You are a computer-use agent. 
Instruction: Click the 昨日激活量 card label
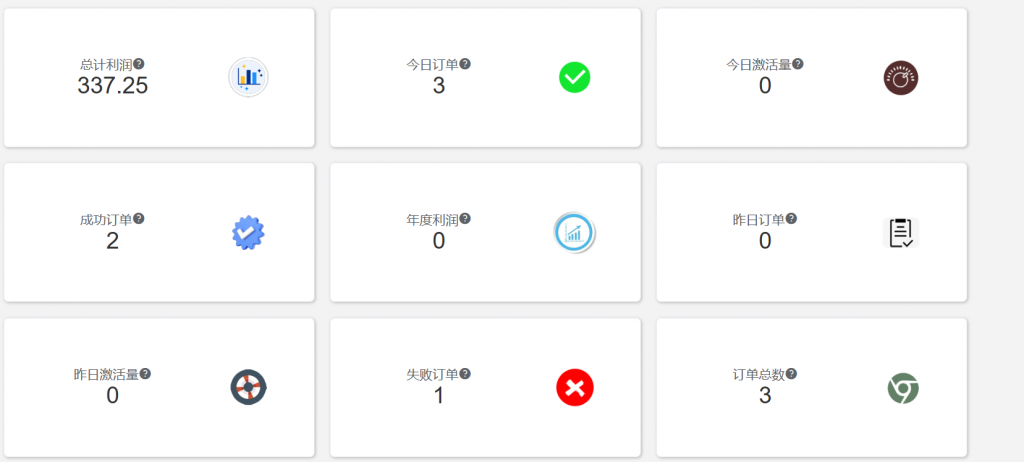coord(106,374)
